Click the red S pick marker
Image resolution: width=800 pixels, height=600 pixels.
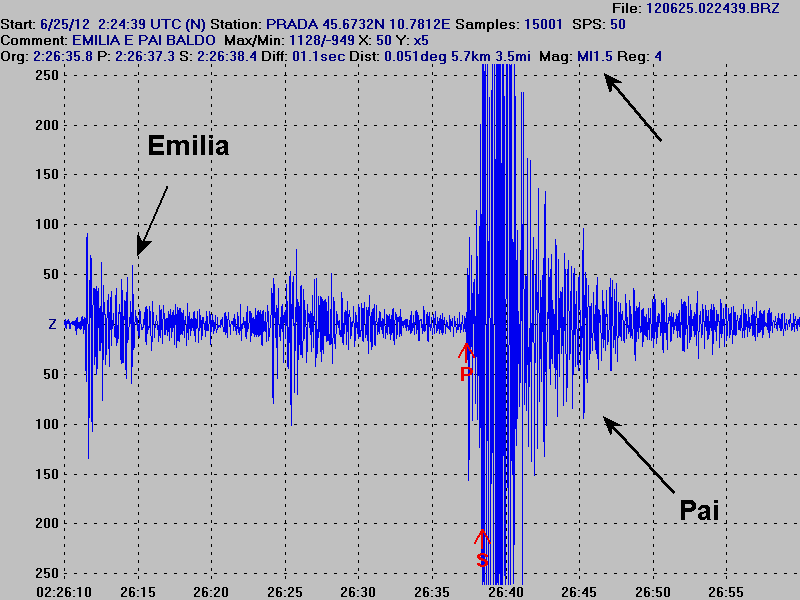[482, 548]
